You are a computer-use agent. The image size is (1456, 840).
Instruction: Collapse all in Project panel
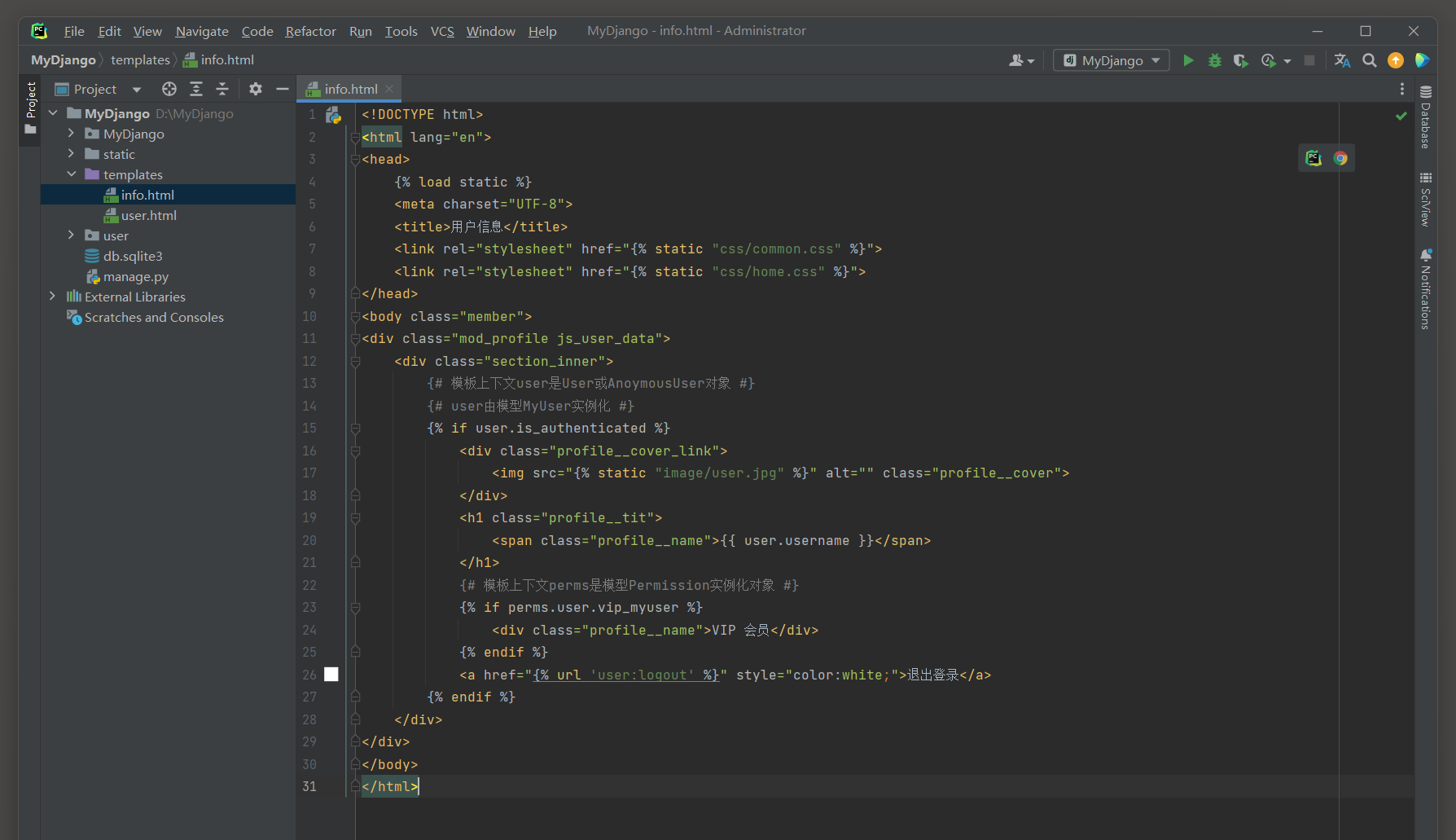pyautogui.click(x=222, y=89)
